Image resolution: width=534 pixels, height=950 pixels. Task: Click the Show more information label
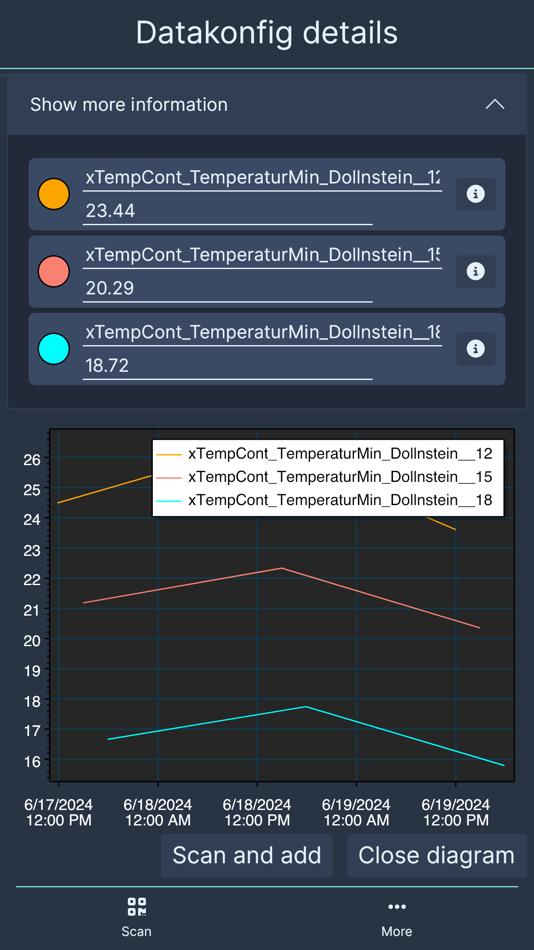[x=129, y=104]
